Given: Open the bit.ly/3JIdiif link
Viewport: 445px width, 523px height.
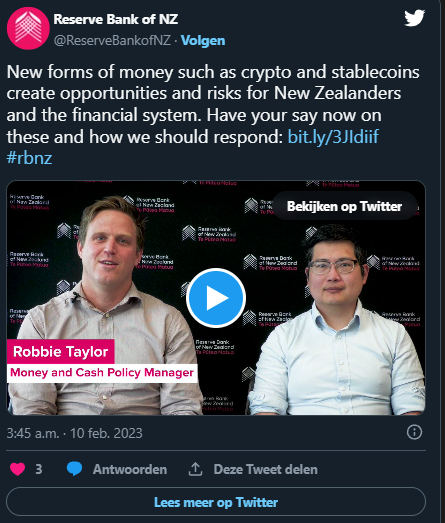Looking at the screenshot, I should pos(333,137).
